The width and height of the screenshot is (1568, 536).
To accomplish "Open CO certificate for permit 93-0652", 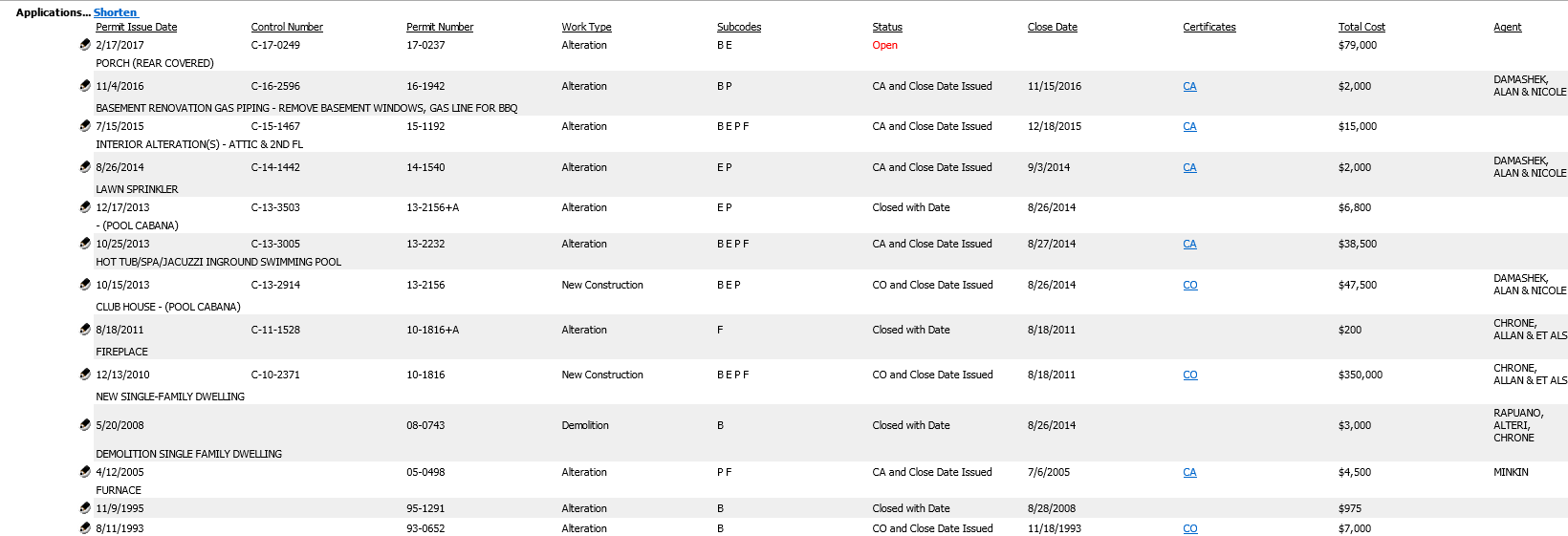I will click(x=1190, y=528).
